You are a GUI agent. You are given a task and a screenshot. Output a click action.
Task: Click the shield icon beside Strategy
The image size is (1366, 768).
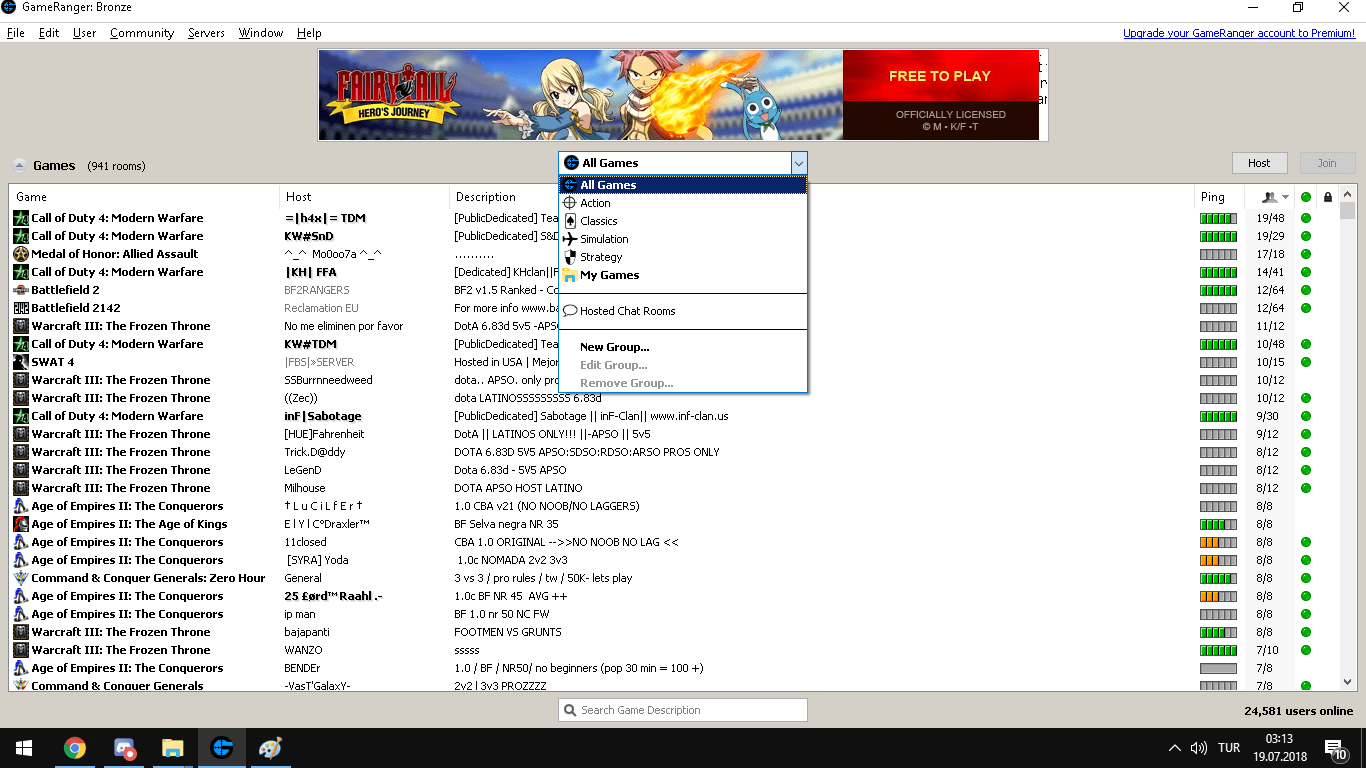point(570,257)
